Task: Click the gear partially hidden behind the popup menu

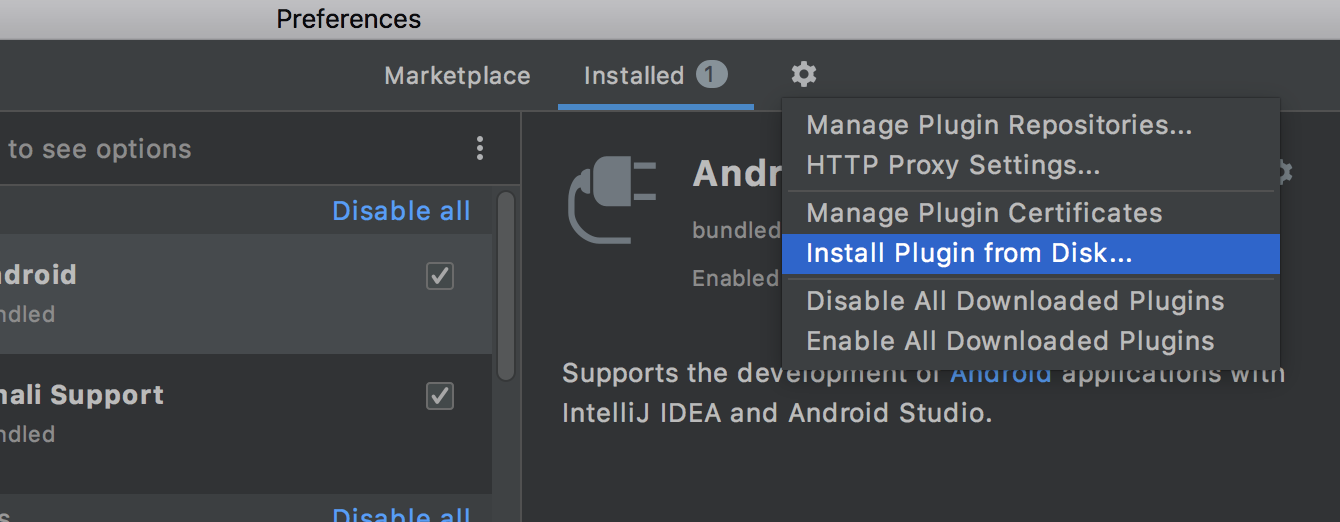Action: (x=1286, y=172)
